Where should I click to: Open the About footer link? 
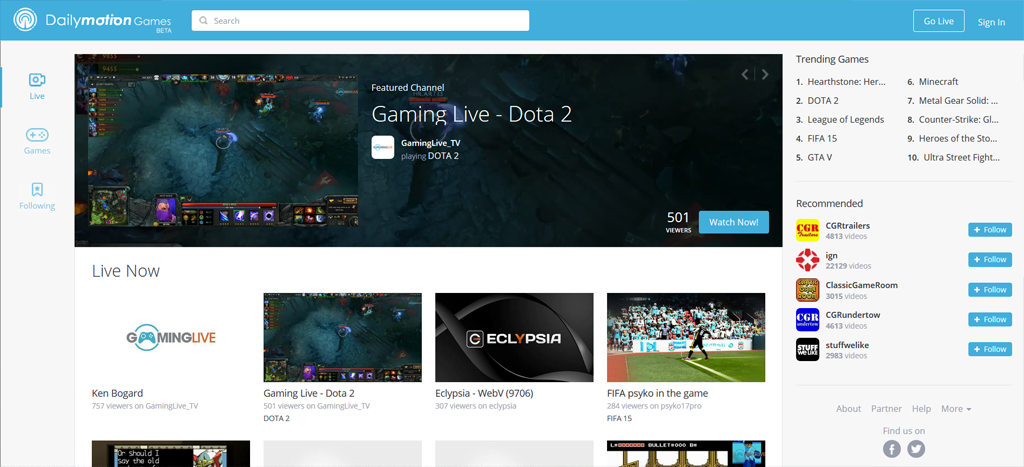coord(848,409)
